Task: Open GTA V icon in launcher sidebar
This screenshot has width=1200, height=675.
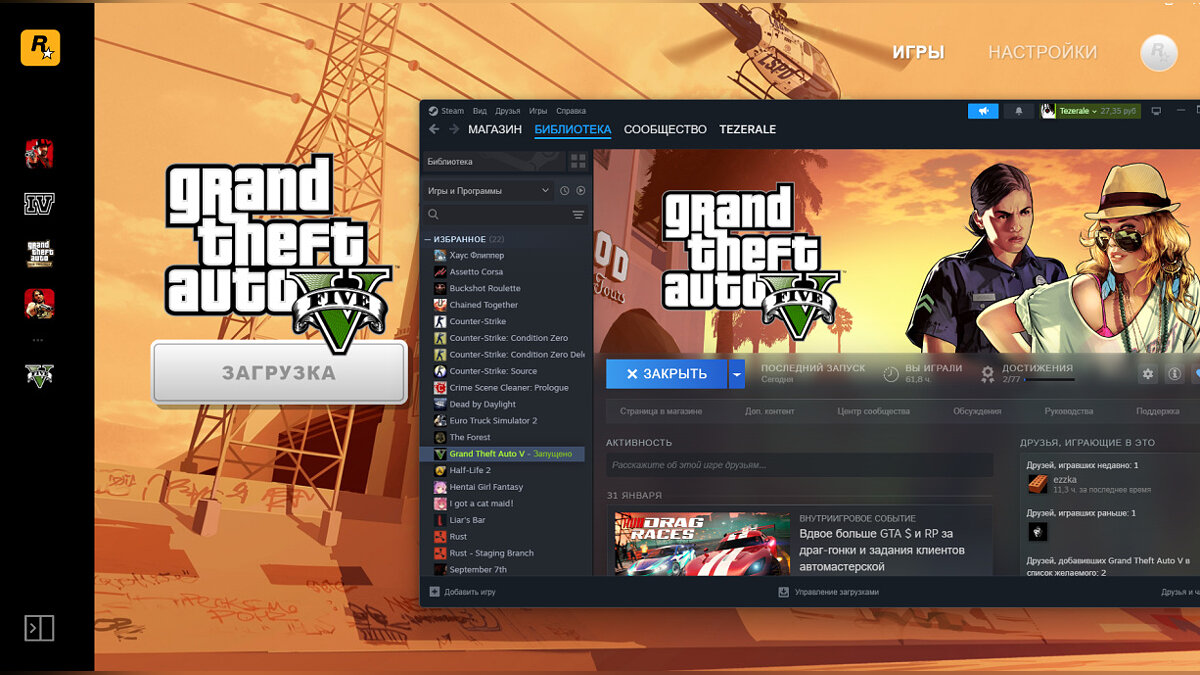Action: pyautogui.click(x=39, y=375)
